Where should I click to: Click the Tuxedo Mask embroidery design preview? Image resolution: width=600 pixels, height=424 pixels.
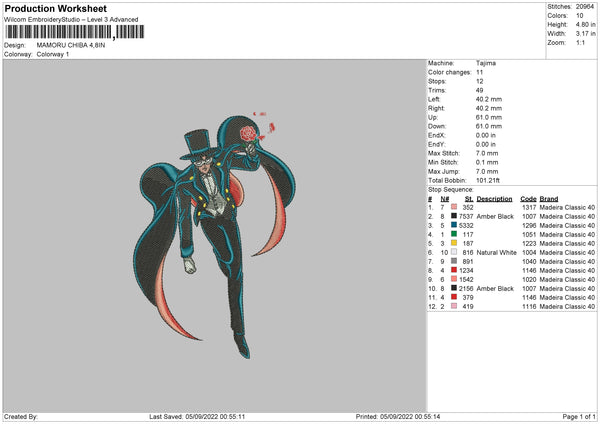[x=214, y=235]
